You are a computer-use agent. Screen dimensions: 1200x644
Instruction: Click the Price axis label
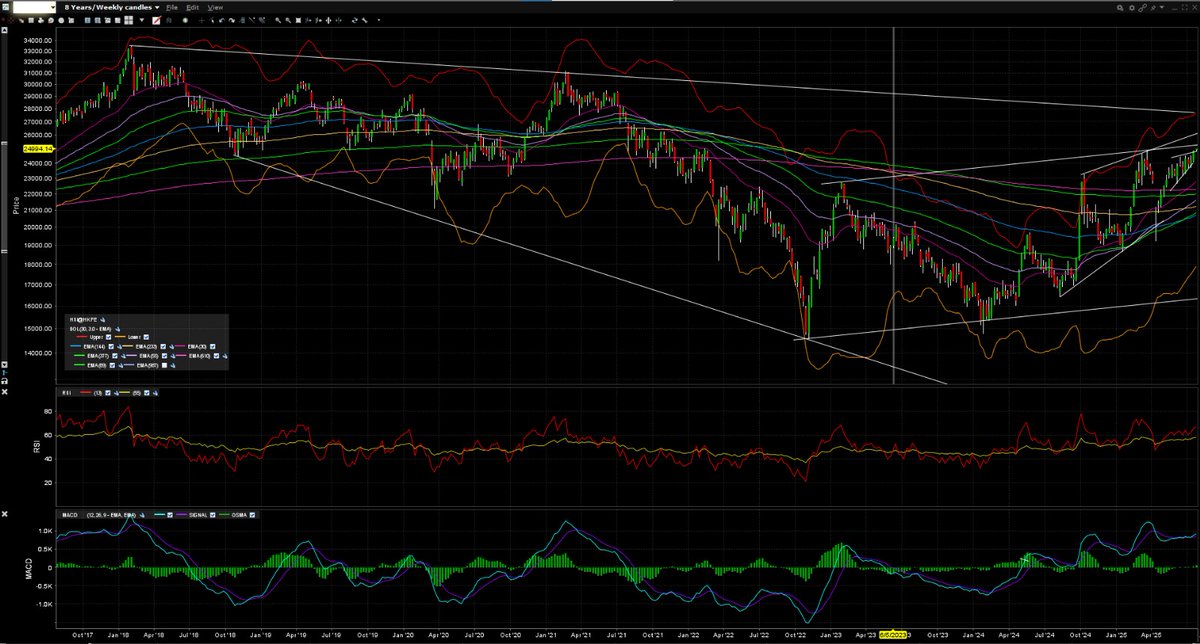[15, 207]
